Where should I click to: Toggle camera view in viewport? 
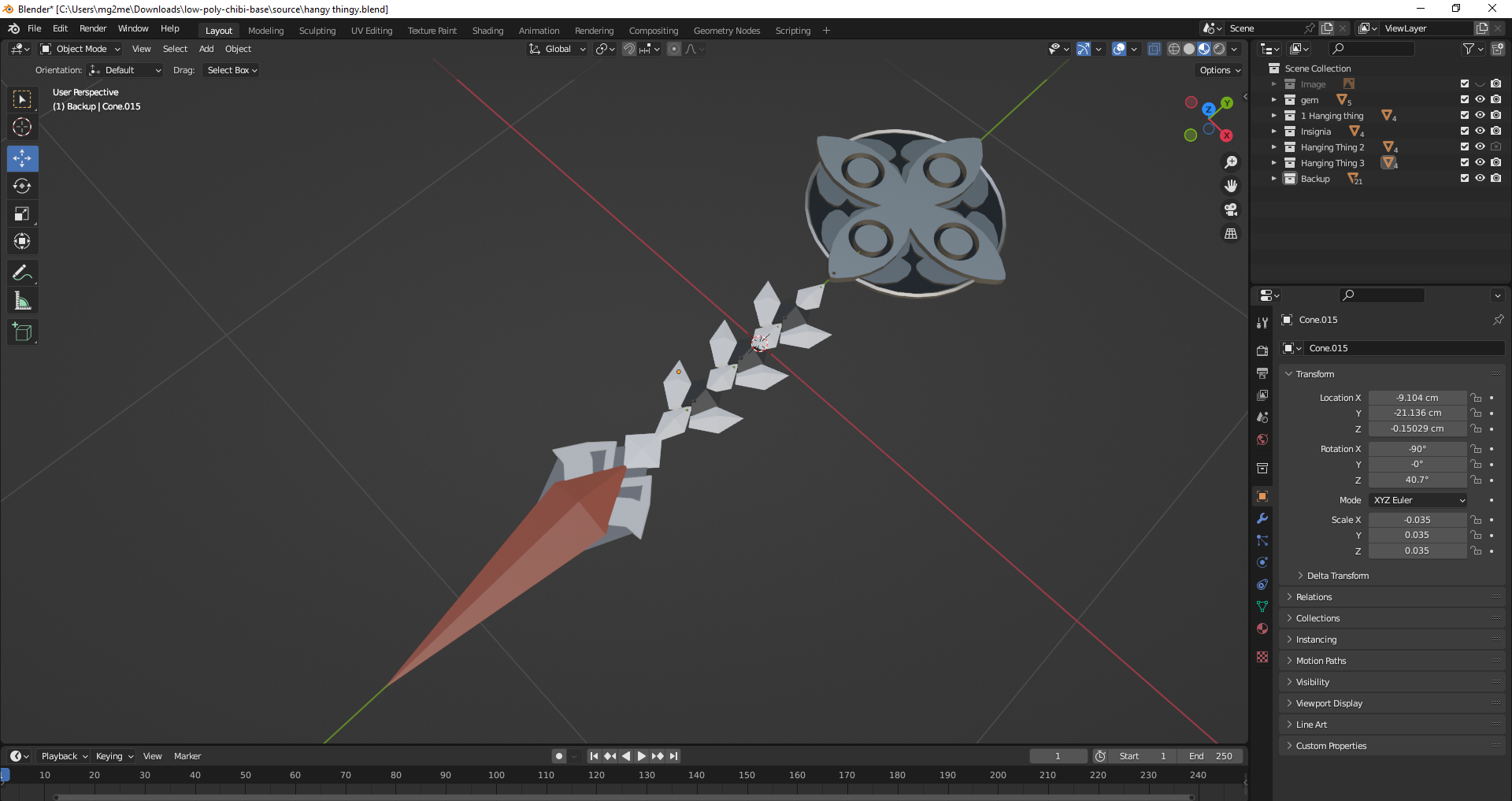tap(1230, 210)
